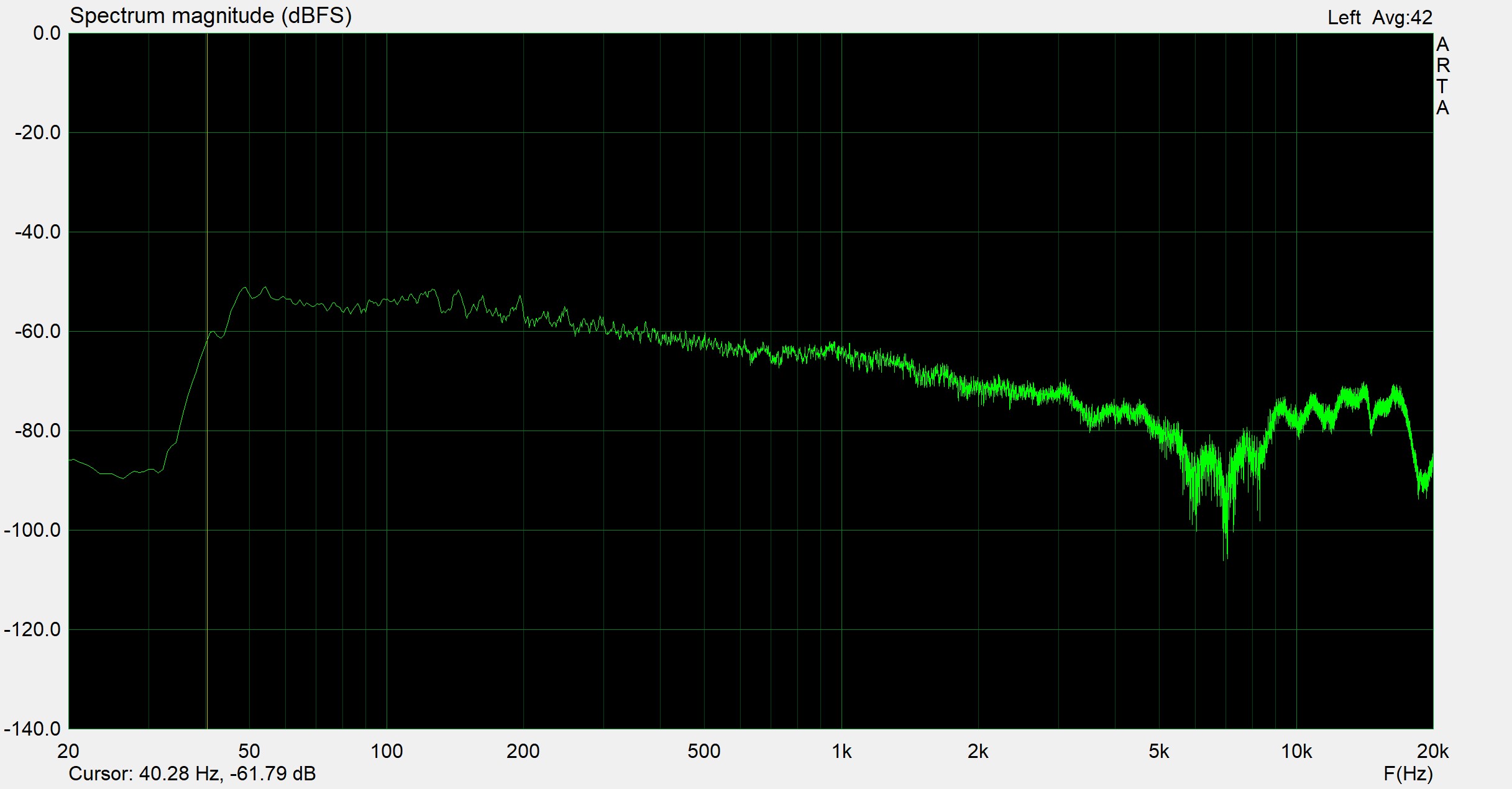Click the -140.0 magnitude axis label
Screen dimensions: 1512x789
pos(32,729)
